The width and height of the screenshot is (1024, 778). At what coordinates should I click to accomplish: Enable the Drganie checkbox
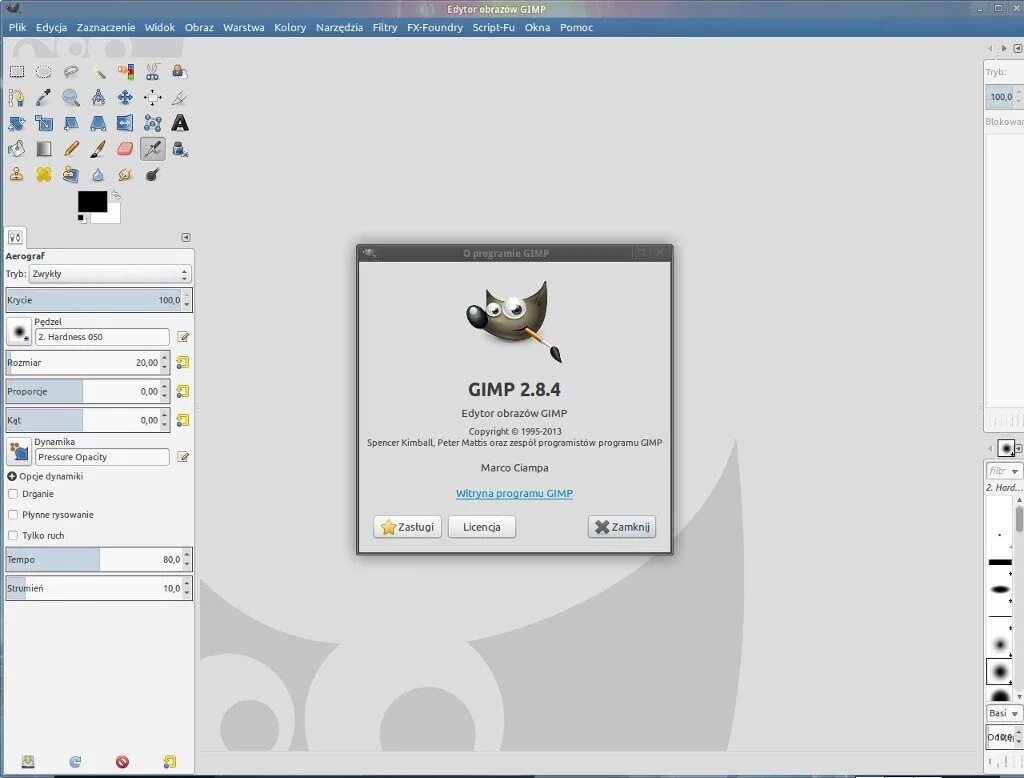point(12,494)
